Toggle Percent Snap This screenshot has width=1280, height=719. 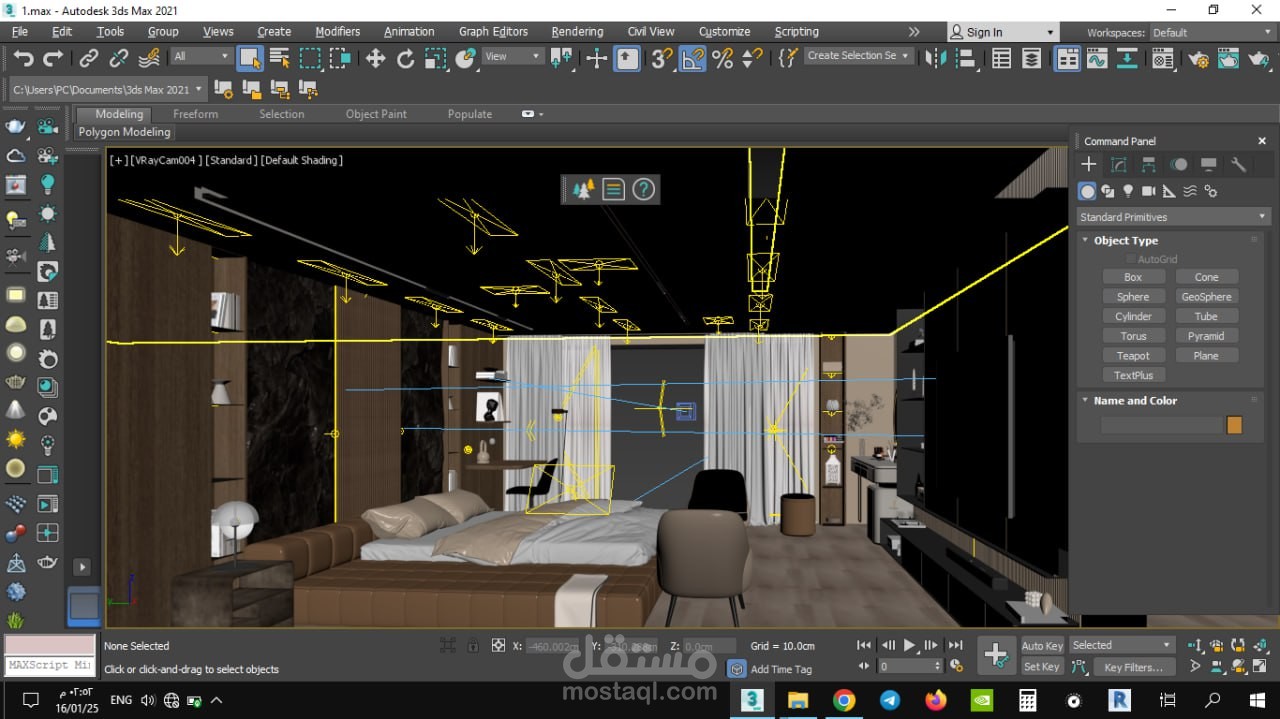coord(723,58)
